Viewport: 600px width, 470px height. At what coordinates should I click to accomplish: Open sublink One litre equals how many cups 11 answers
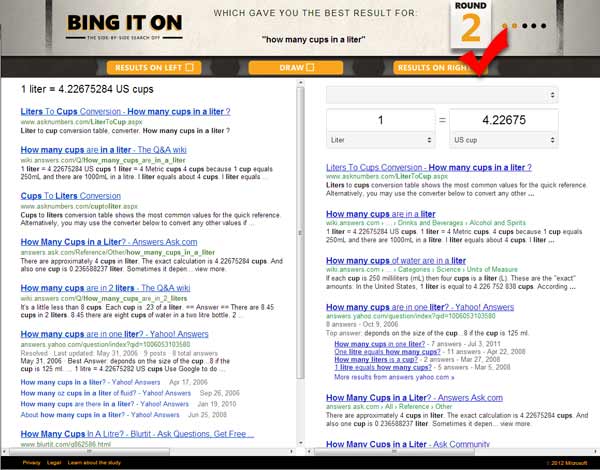[x=387, y=352]
